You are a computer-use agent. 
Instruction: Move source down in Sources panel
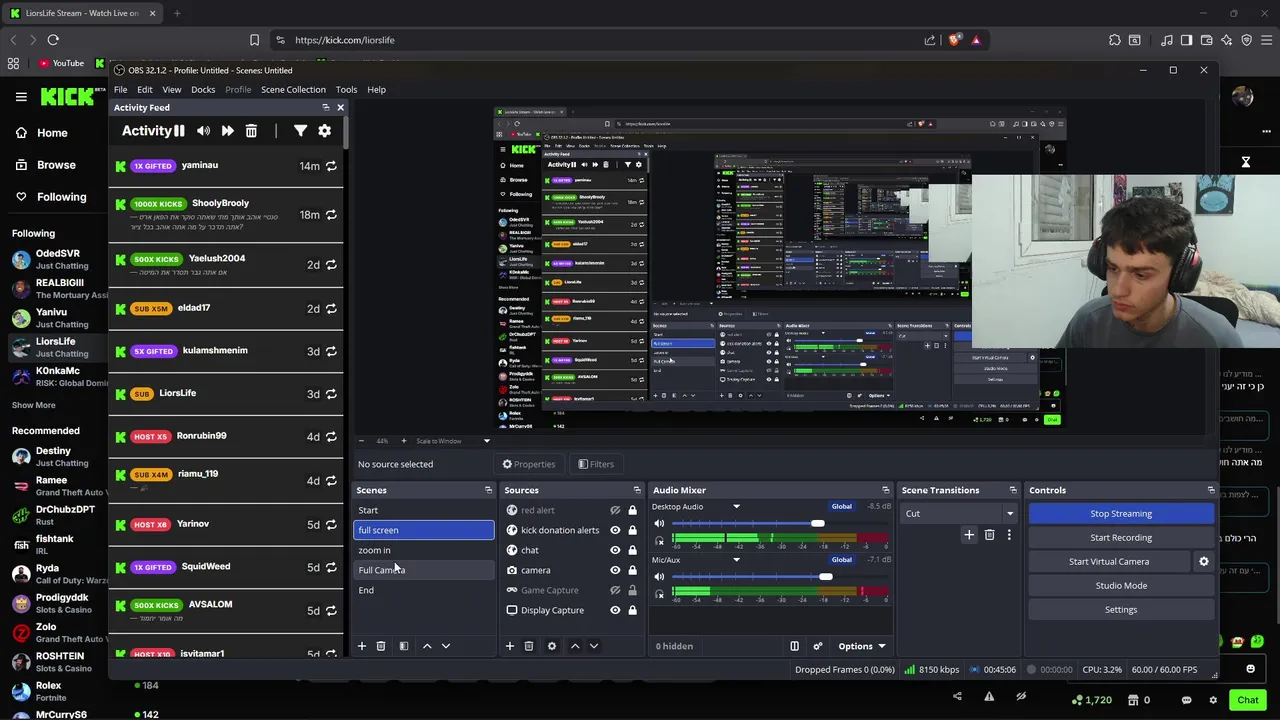coord(594,646)
